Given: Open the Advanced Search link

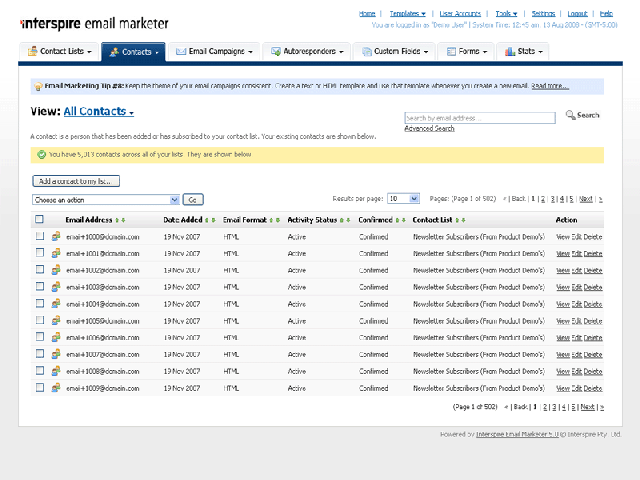Looking at the screenshot, I should pos(429,129).
